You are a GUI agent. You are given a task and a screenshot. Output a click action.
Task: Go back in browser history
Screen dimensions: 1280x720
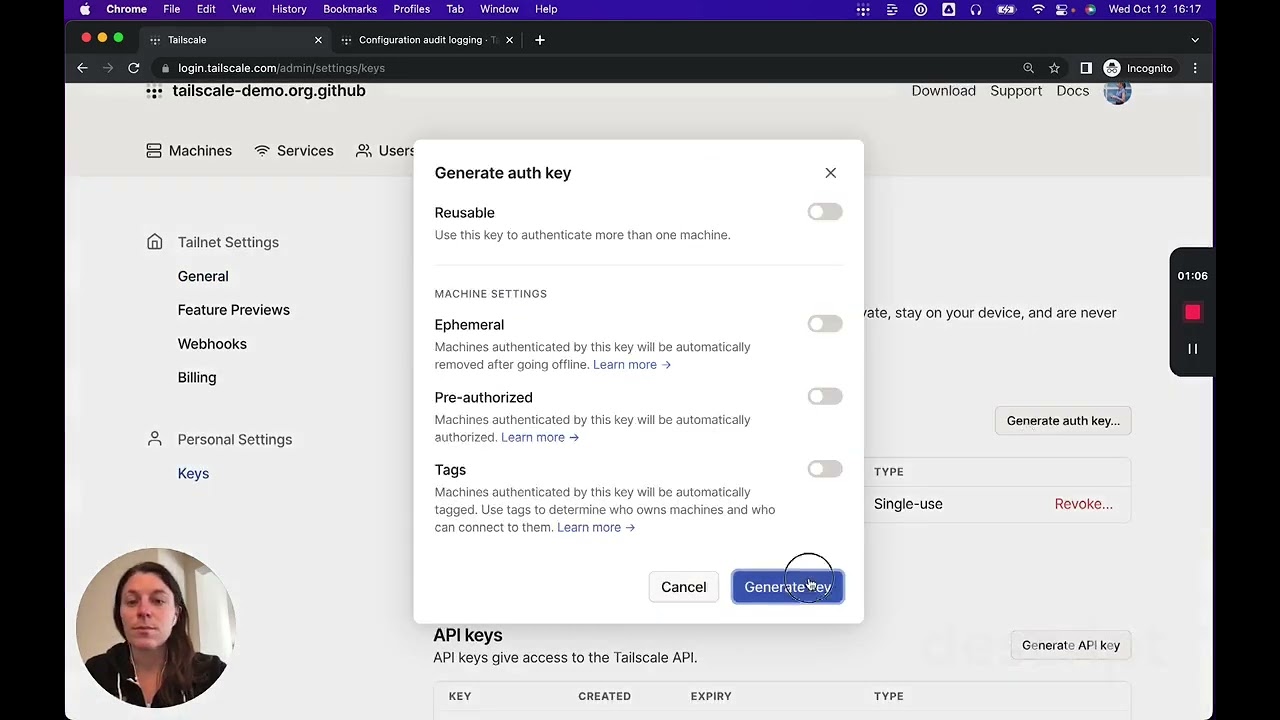(x=82, y=68)
